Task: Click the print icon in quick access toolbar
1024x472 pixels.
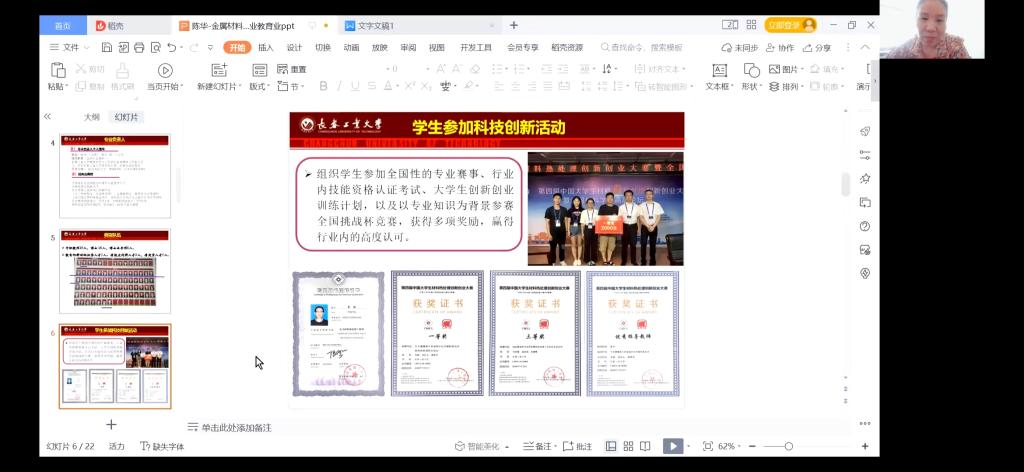Action: click(138, 47)
